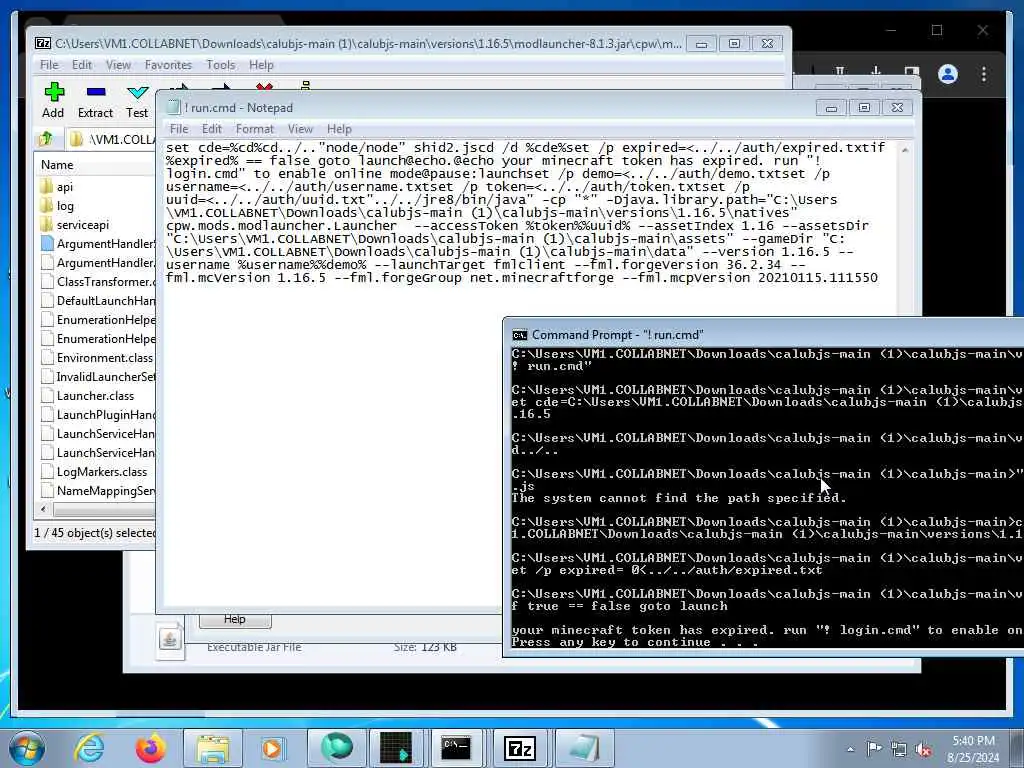
Task: Maximize the Notepad window
Action: (864, 108)
